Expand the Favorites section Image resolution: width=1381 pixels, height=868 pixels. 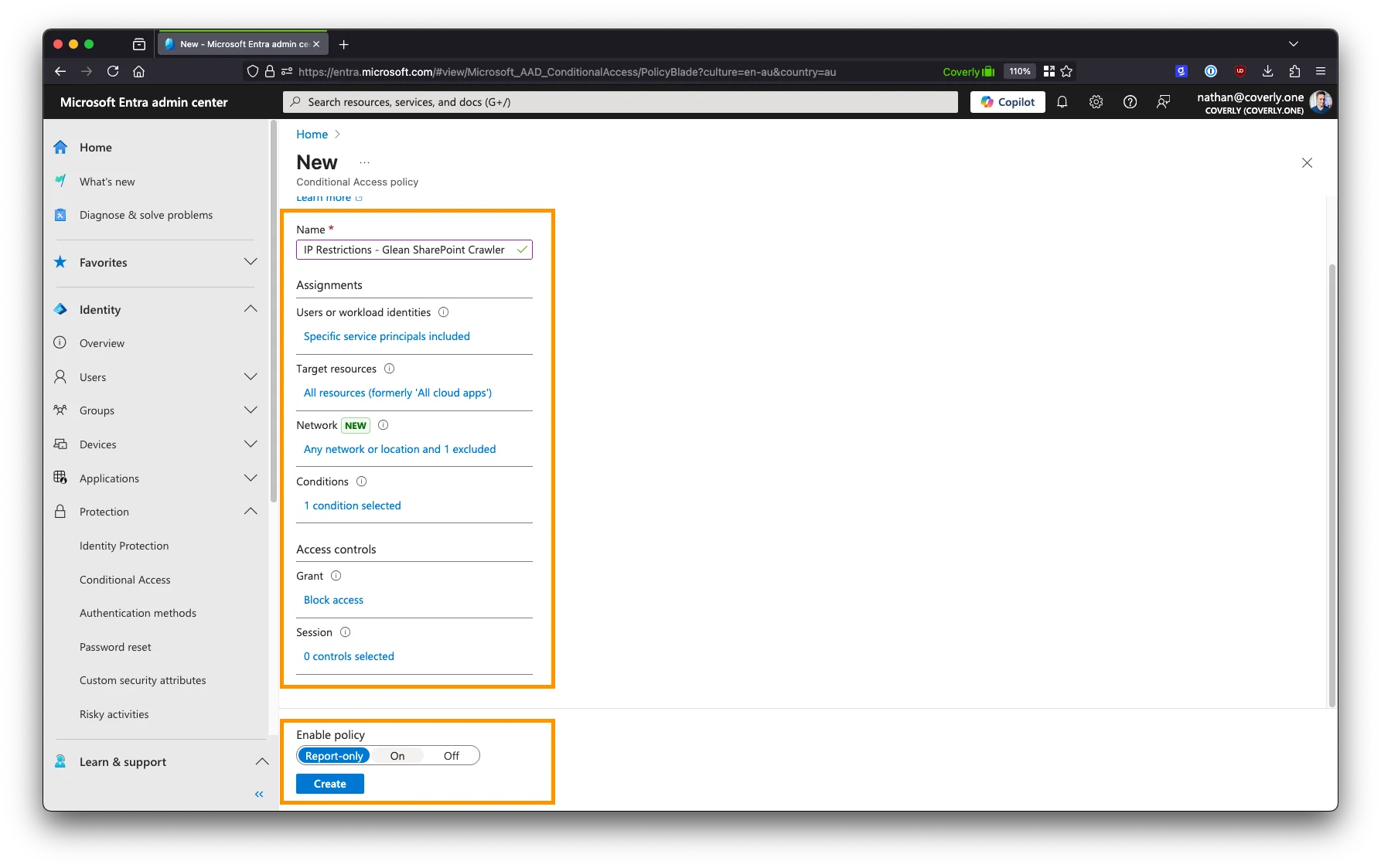pyautogui.click(x=251, y=262)
